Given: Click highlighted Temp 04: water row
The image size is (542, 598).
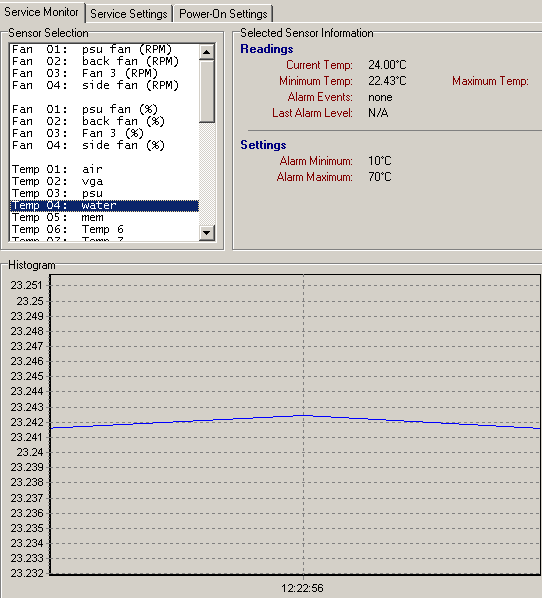Looking at the screenshot, I should (x=104, y=205).
